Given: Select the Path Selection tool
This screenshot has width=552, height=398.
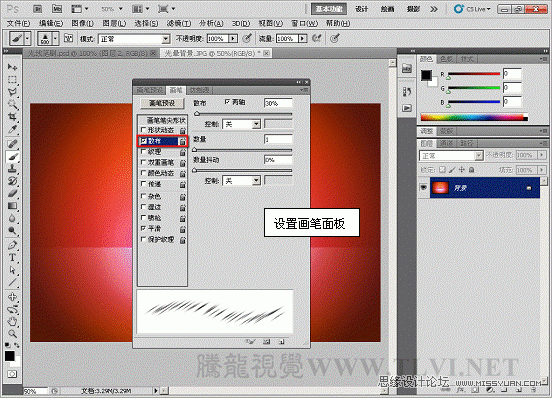Looking at the screenshot, I should 12,270.
